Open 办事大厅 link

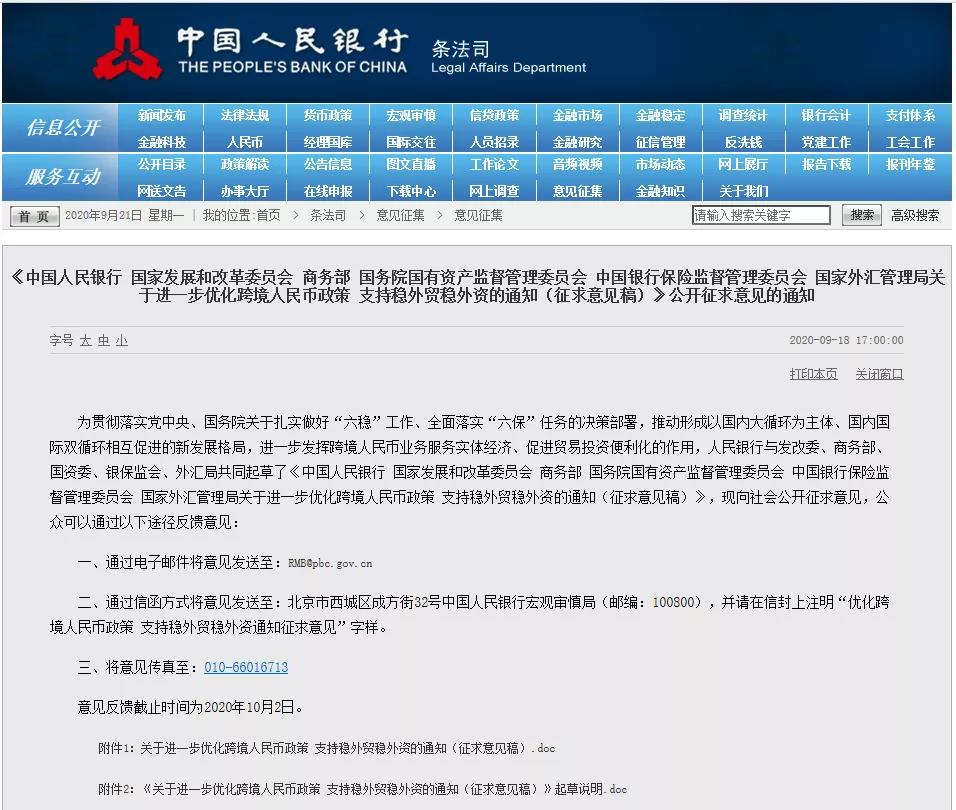pos(244,191)
